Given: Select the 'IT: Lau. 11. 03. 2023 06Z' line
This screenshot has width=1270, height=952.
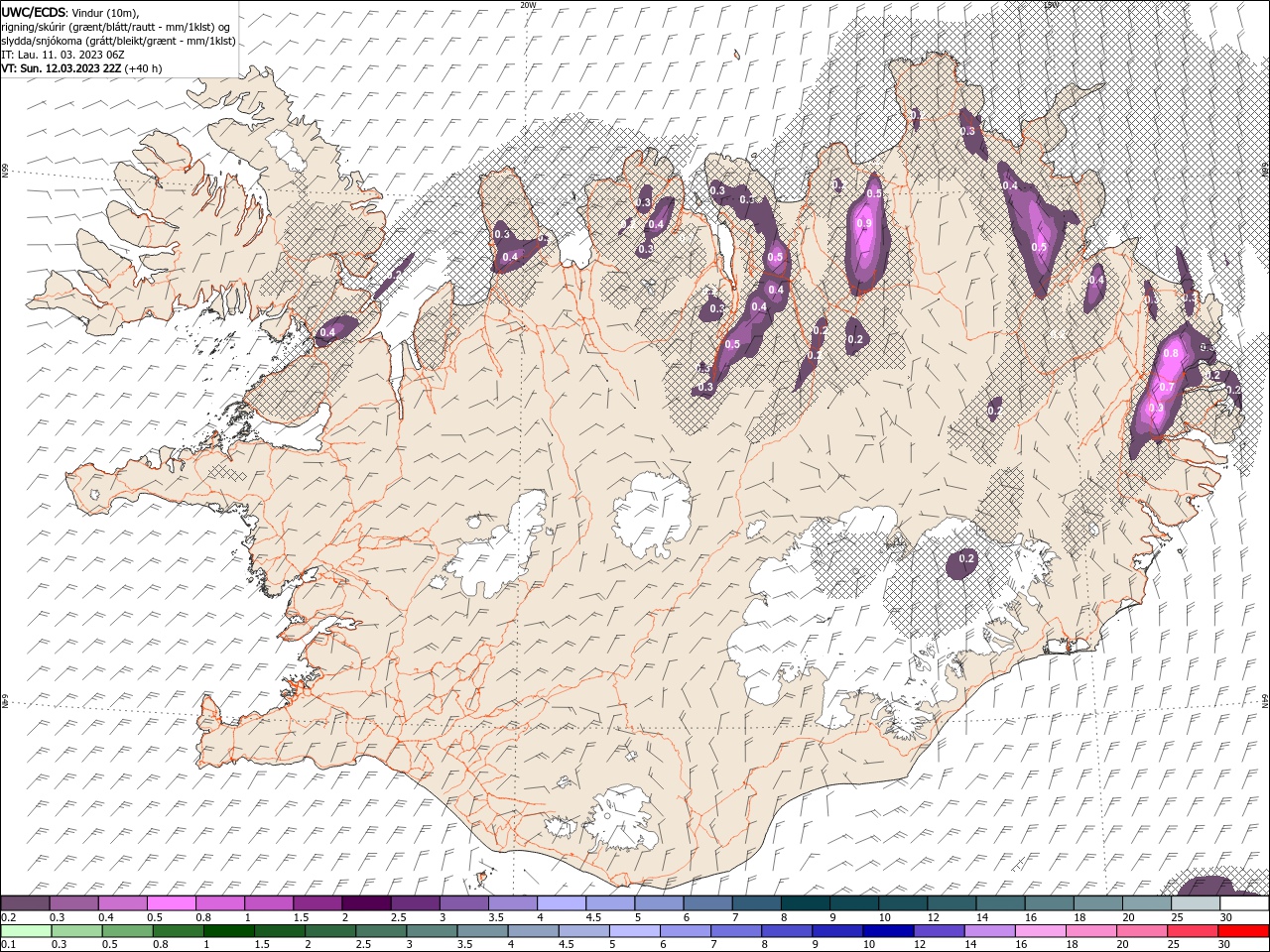Looking at the screenshot, I should coord(63,55).
